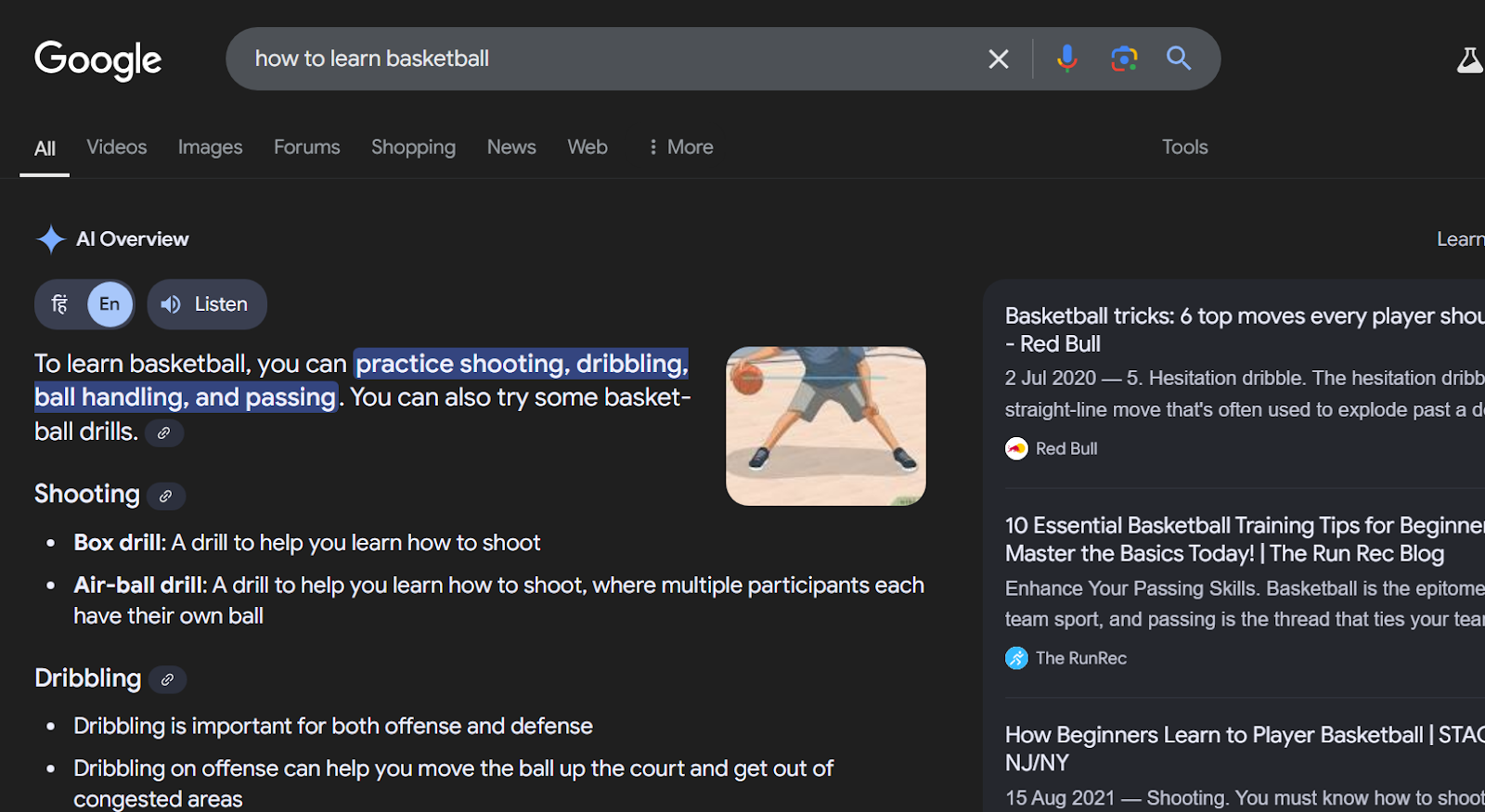Screen dimensions: 1485x812
Task: Open the Shopping tab
Action: coord(413,147)
